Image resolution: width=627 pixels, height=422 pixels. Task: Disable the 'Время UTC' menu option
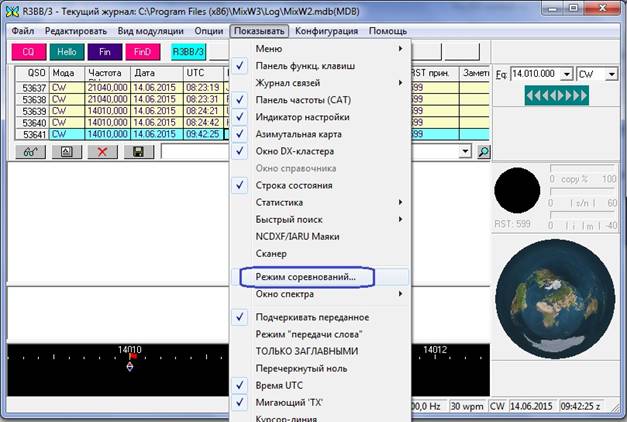(x=284, y=385)
